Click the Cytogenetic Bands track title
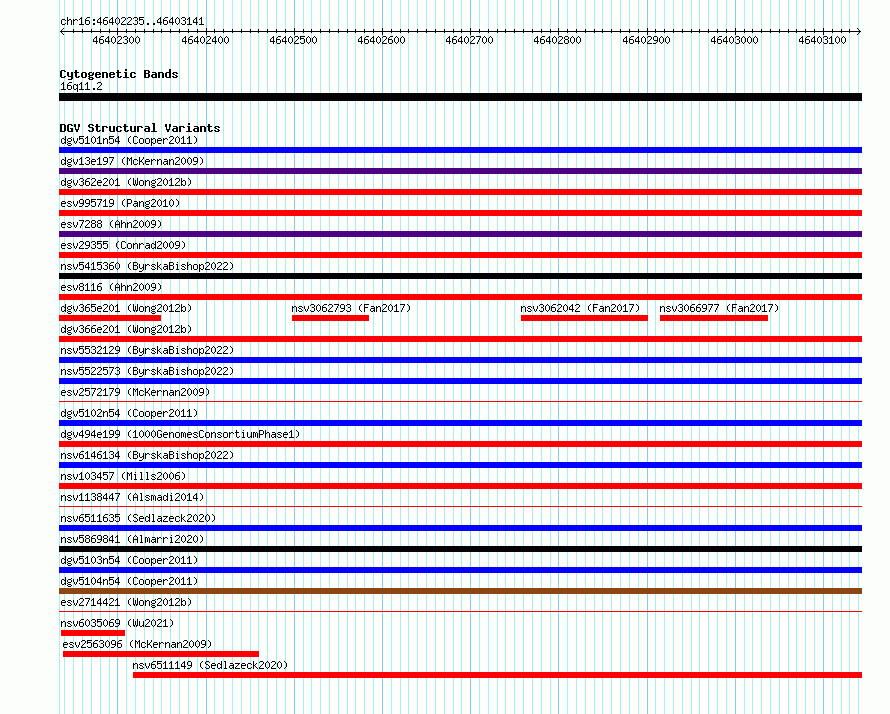The width and height of the screenshot is (890, 714). [x=119, y=74]
